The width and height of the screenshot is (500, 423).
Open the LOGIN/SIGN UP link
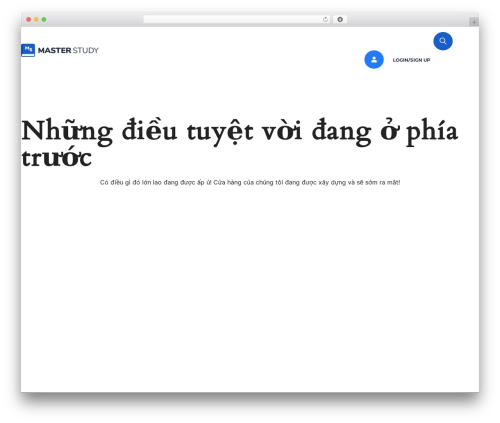click(411, 60)
